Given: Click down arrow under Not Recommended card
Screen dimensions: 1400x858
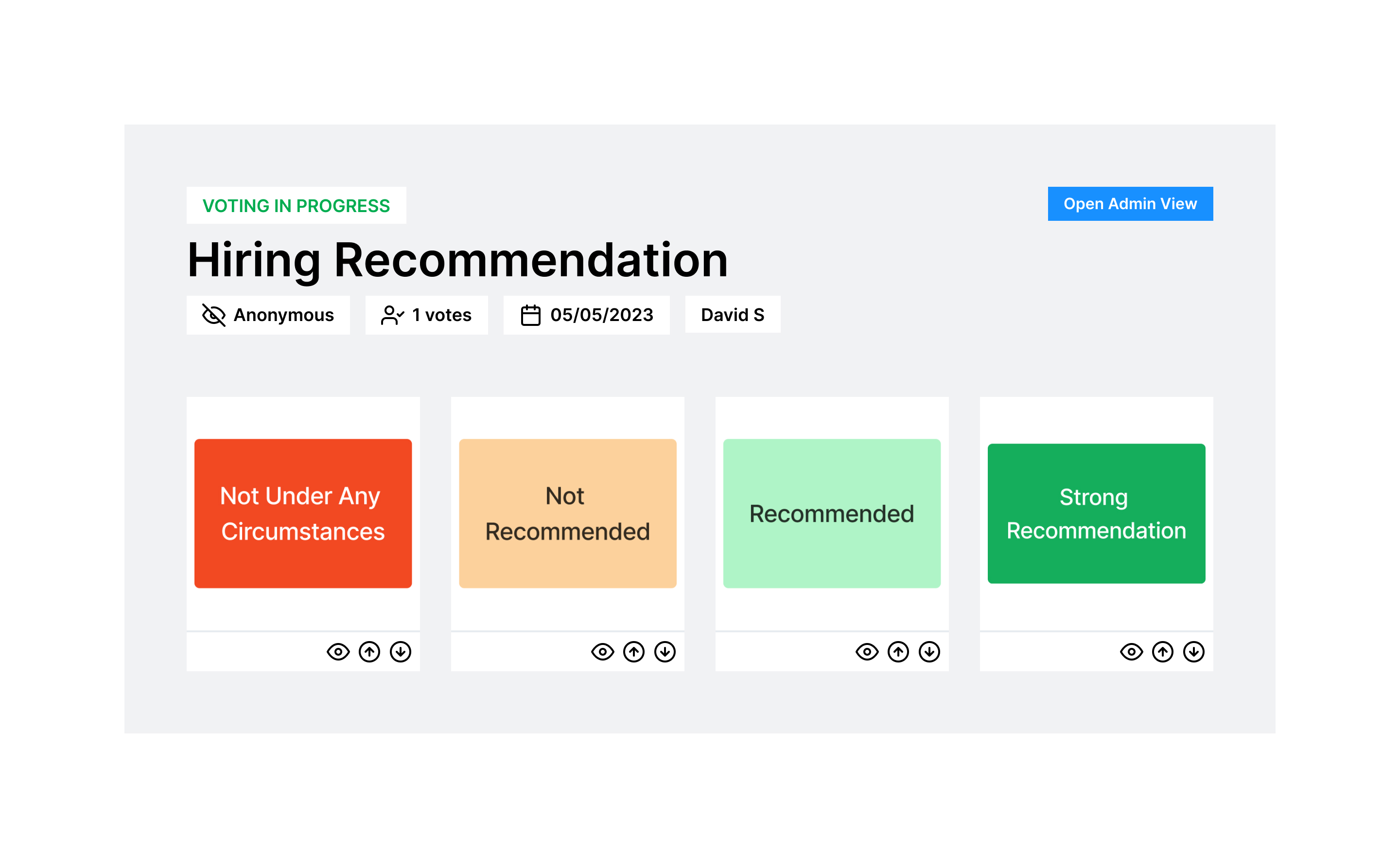Looking at the screenshot, I should (665, 652).
